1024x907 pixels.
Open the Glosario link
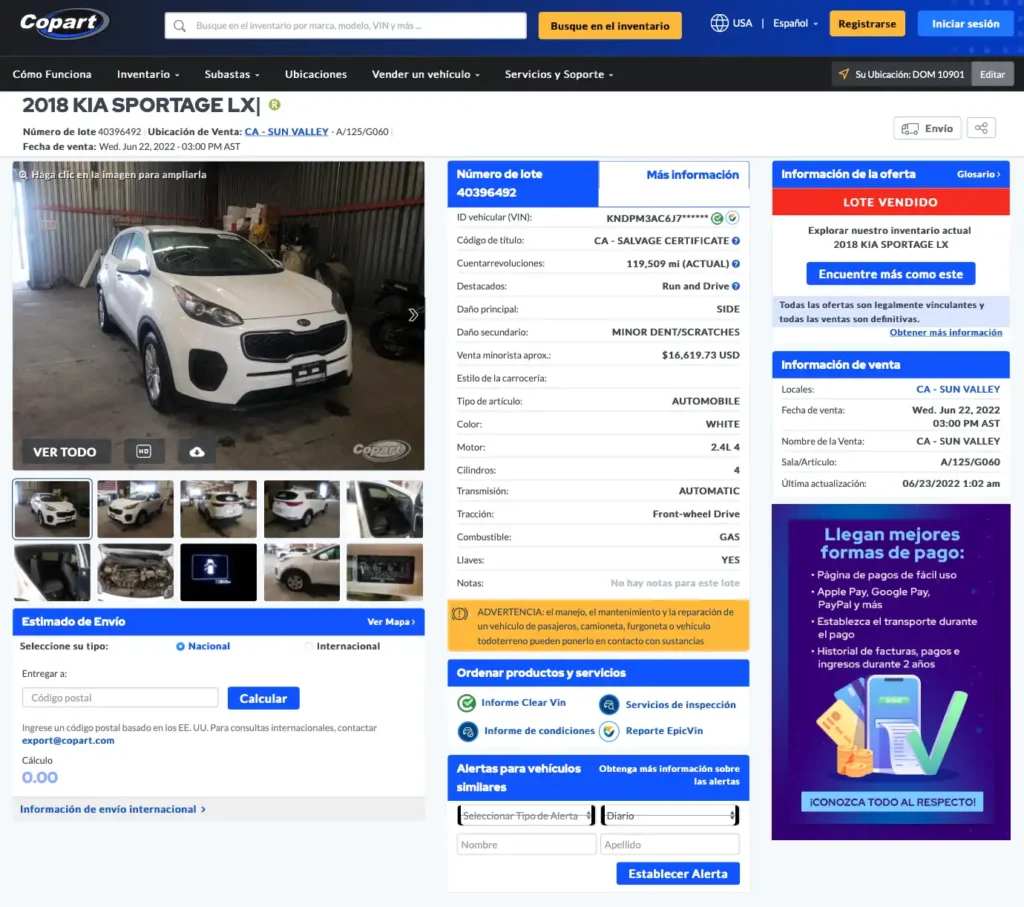pos(978,174)
